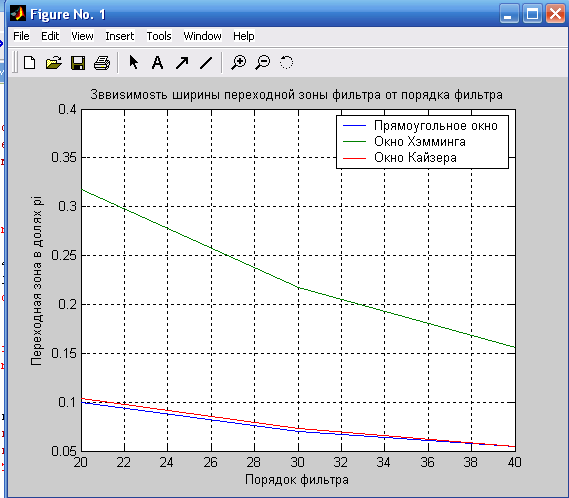Click the y-axis tick label 0.25
The image size is (569, 498).
(x=64, y=255)
